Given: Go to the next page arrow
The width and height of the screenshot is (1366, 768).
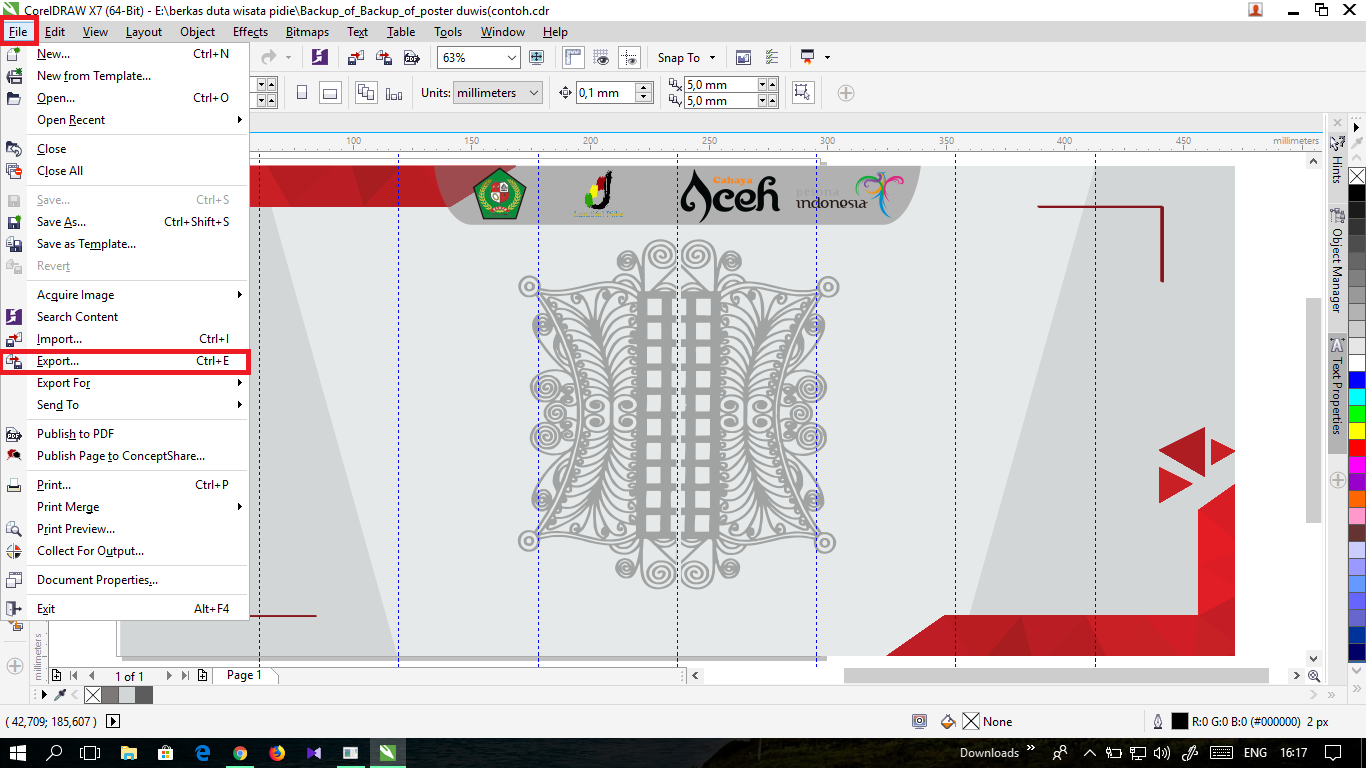Looking at the screenshot, I should point(169,676).
